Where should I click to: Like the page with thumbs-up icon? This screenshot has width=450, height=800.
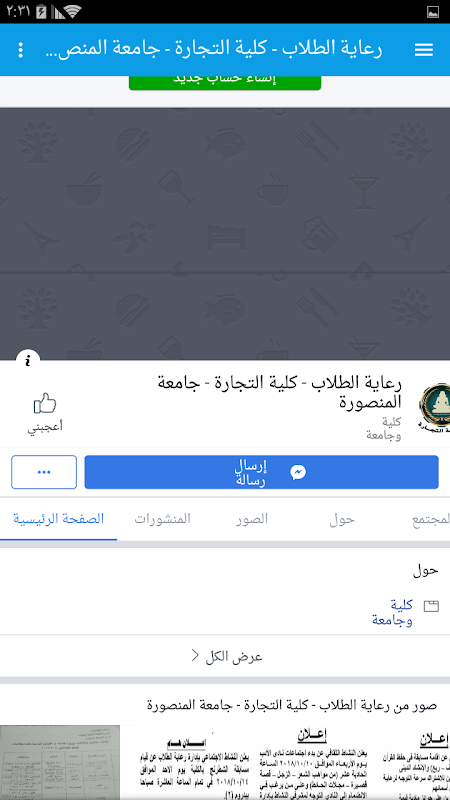45,413
